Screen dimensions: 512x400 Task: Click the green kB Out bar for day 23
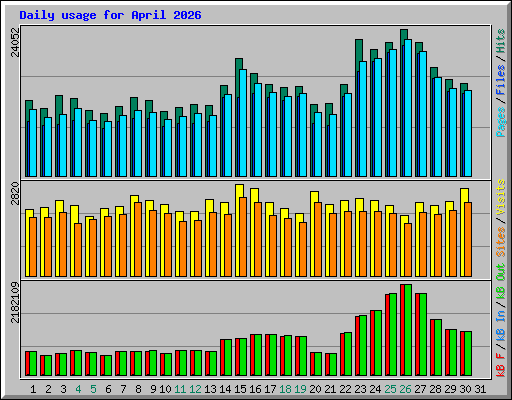pos(363,346)
